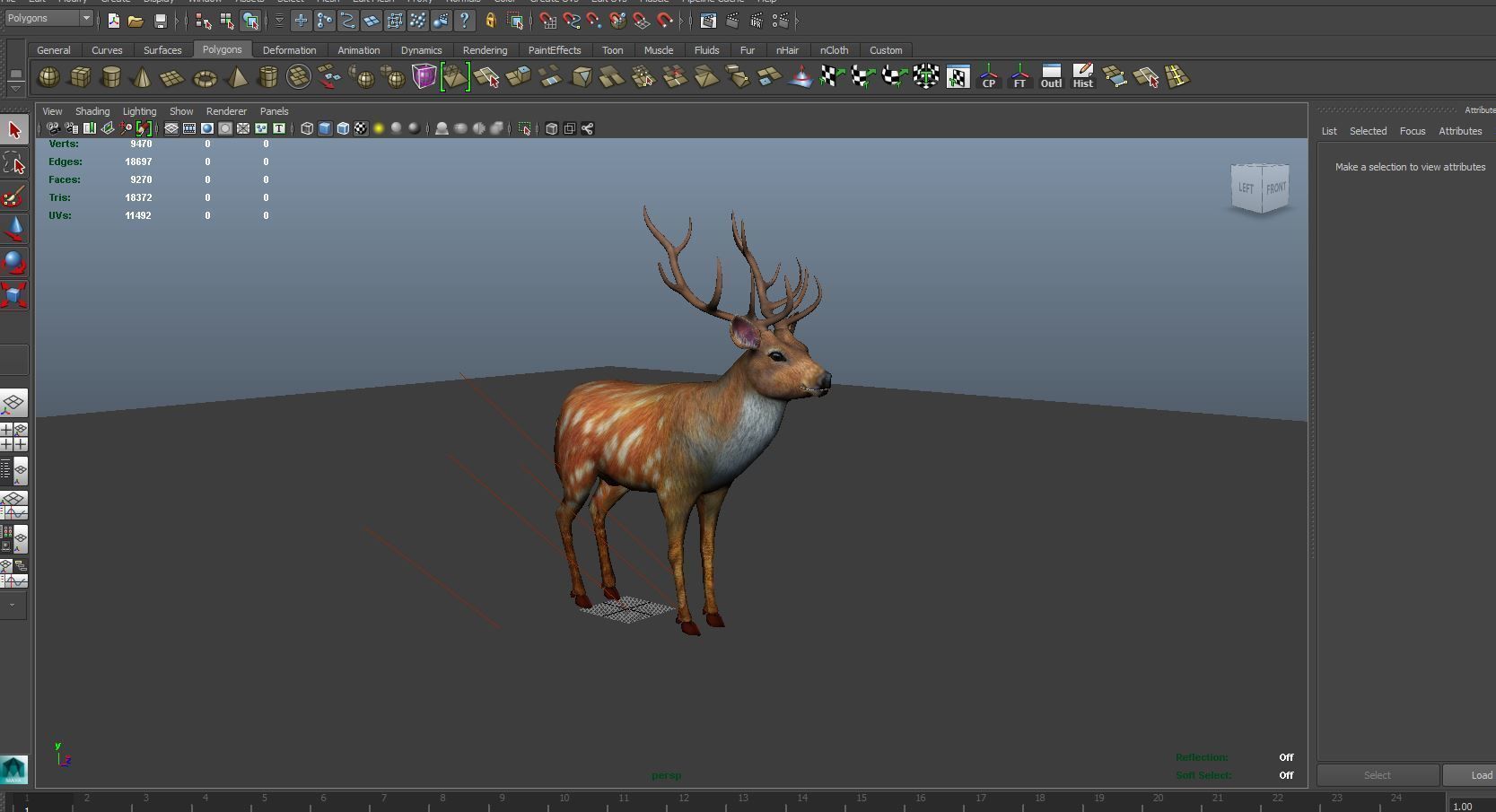1496x812 pixels.
Task: Switch to the Surfaces shelf tab
Action: point(162,50)
